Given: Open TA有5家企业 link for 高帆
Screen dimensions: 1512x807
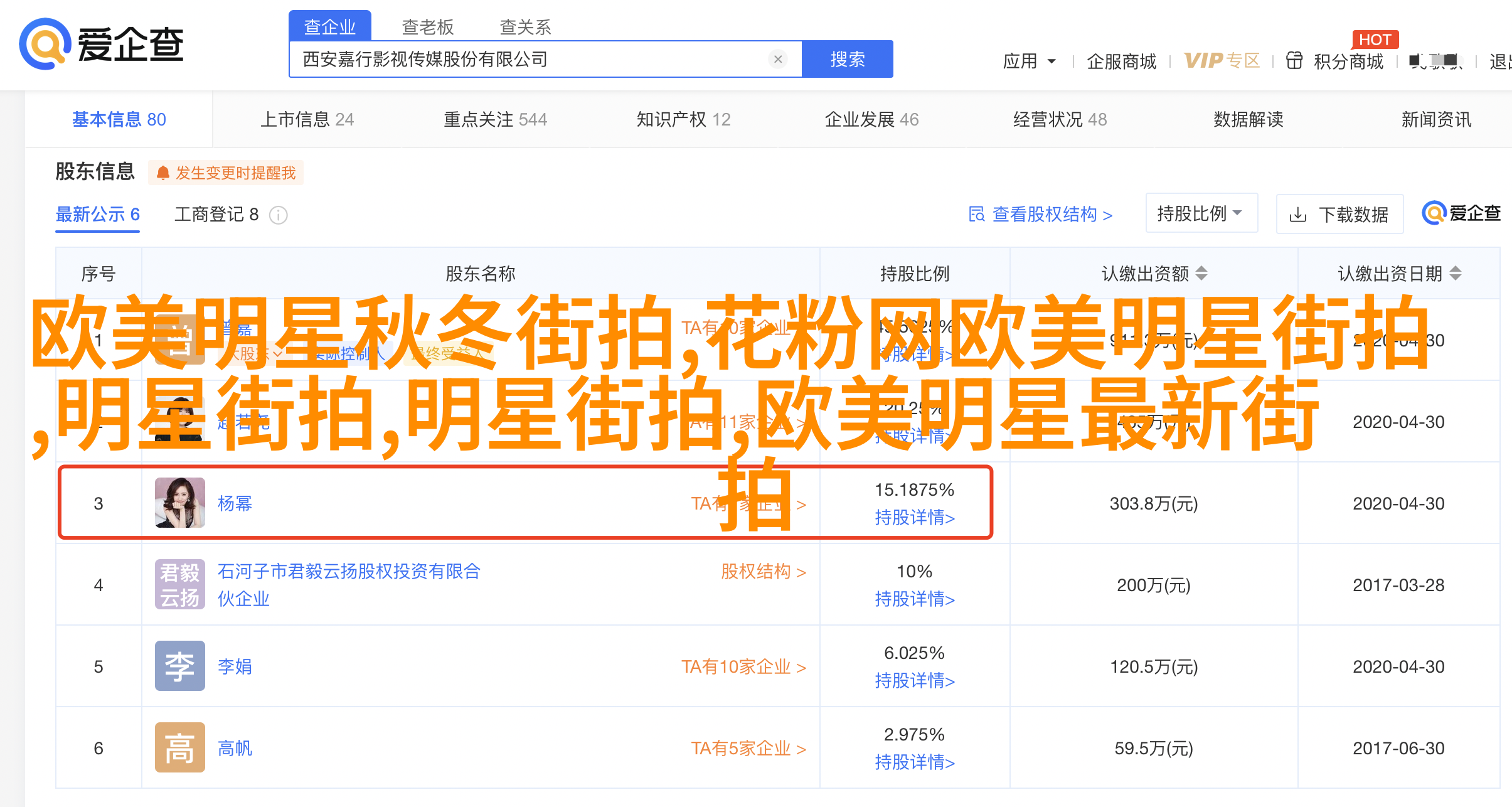Looking at the screenshot, I should [x=748, y=748].
